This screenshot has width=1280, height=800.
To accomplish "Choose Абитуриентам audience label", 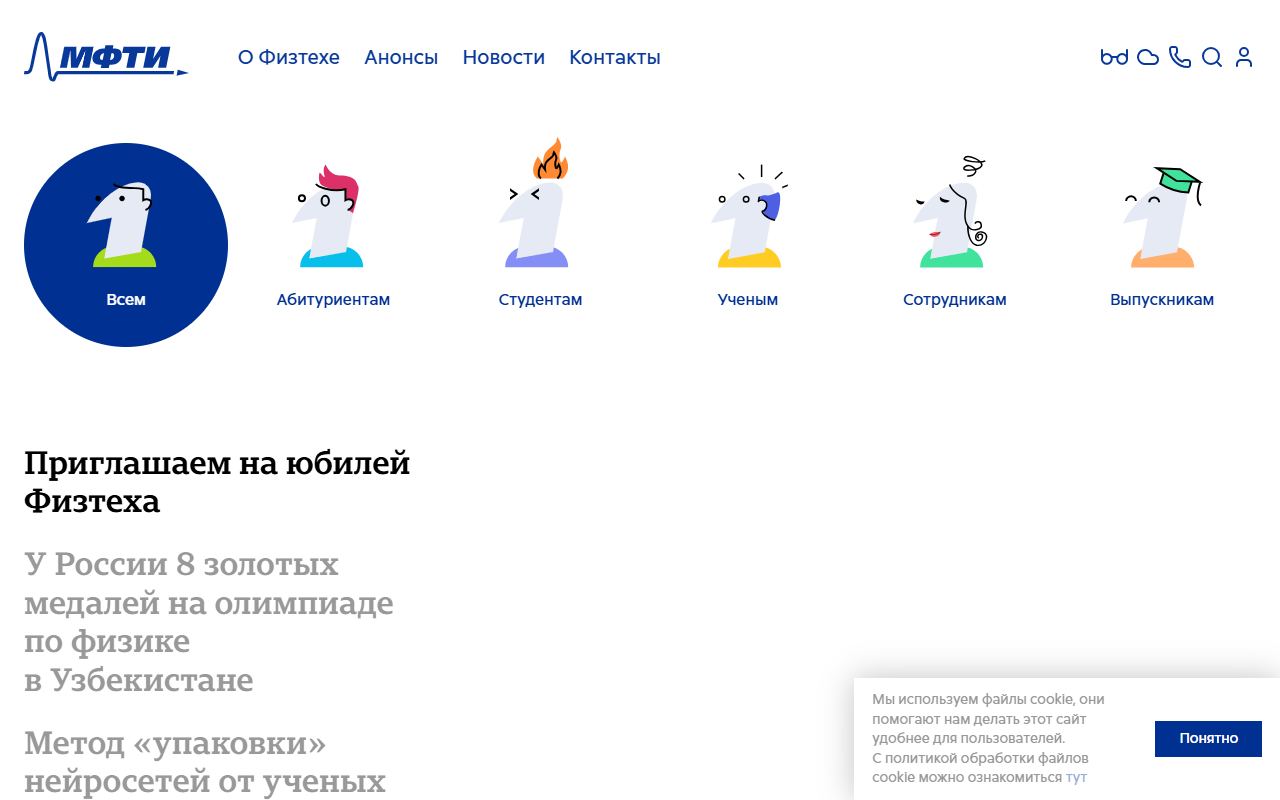I will point(333,299).
